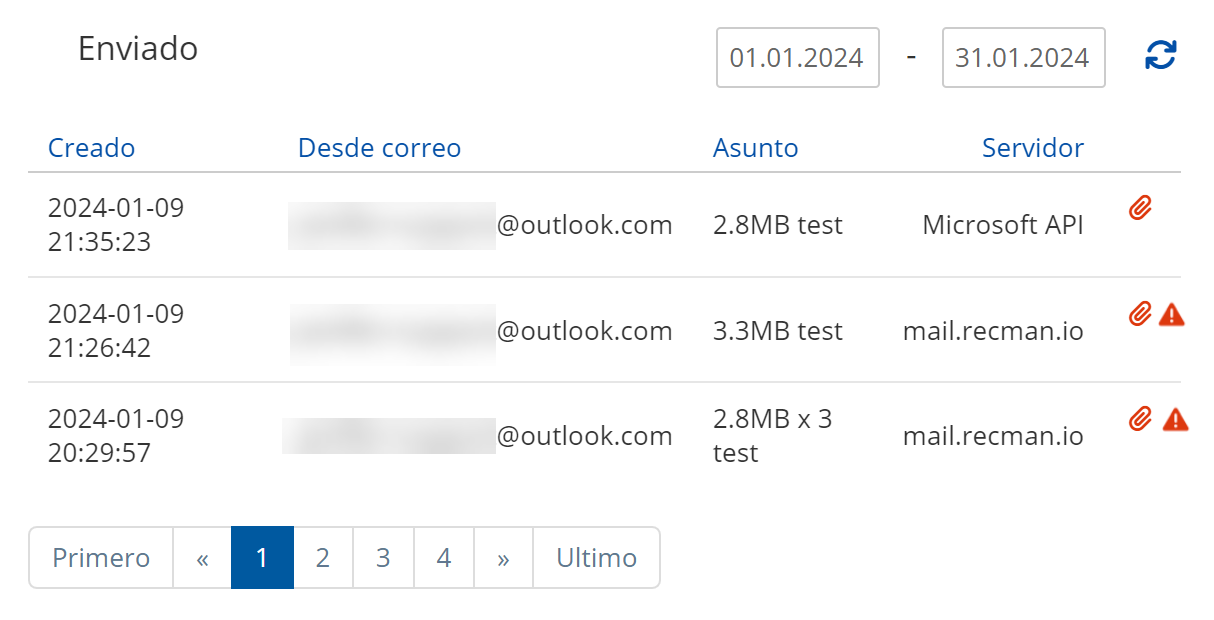Sort by the Creado column header
The width and height of the screenshot is (1214, 620).
click(91, 148)
